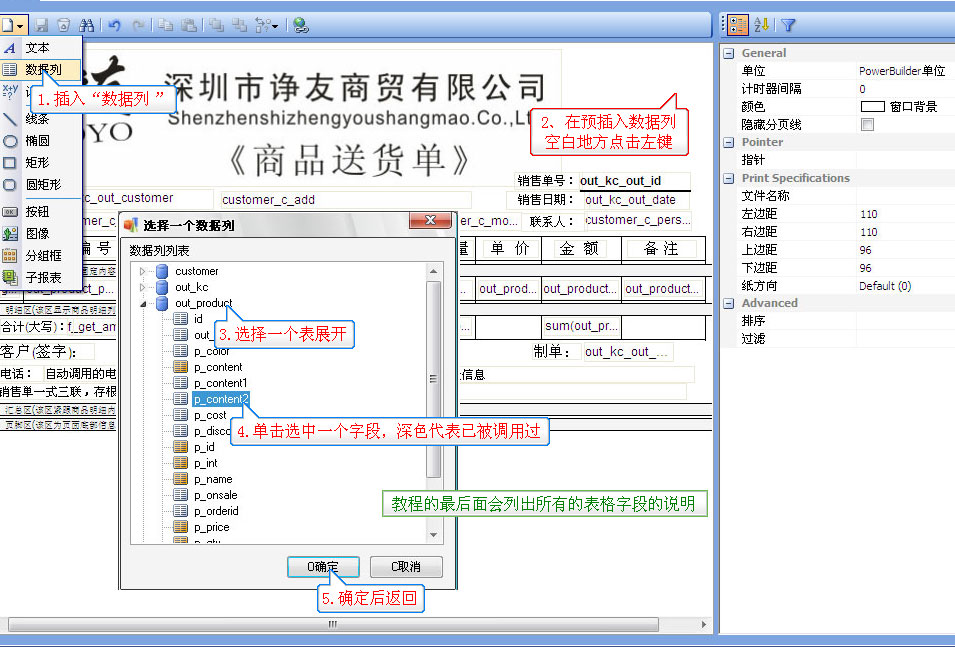This screenshot has height=647, width=955.
Task: Click the delete trash bin icon
Action: pyautogui.click(x=63, y=24)
